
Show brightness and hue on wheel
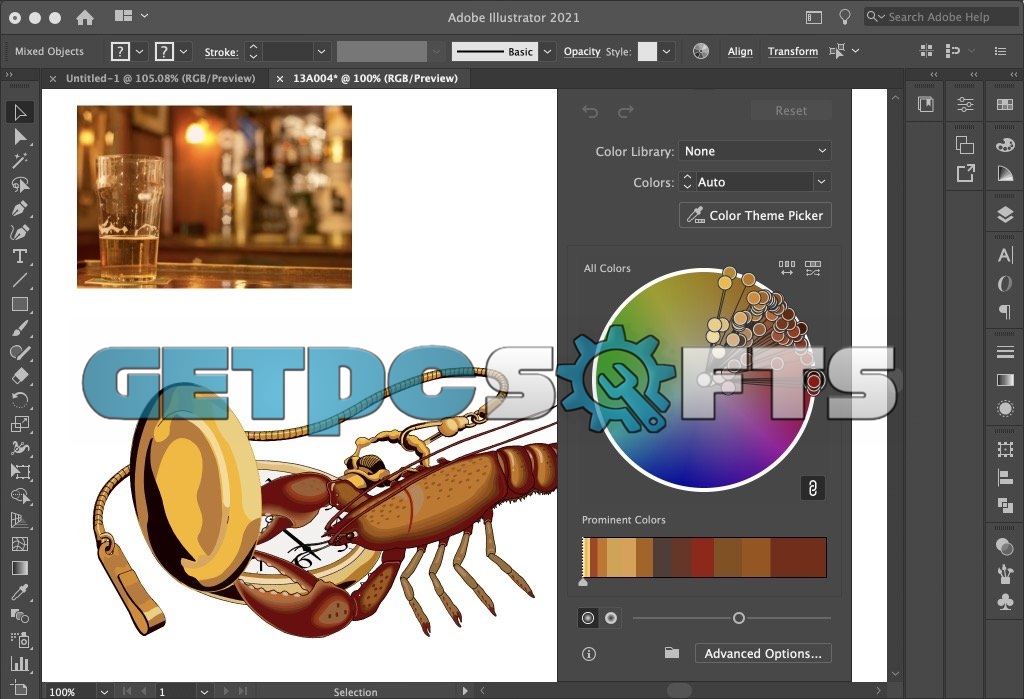(611, 617)
